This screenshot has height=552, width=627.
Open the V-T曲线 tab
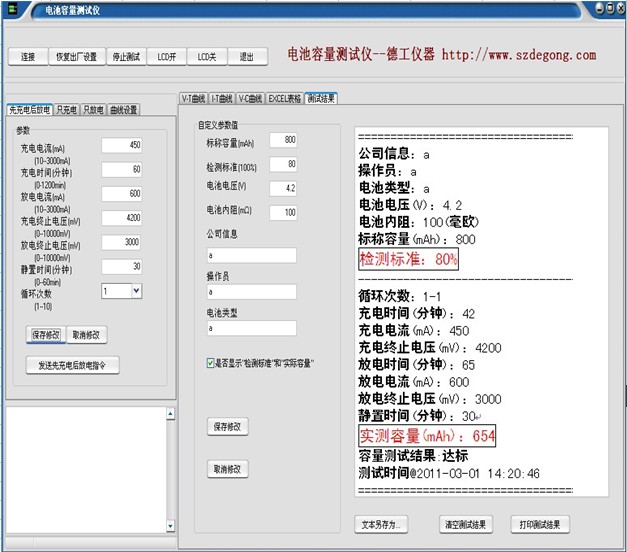coord(193,98)
